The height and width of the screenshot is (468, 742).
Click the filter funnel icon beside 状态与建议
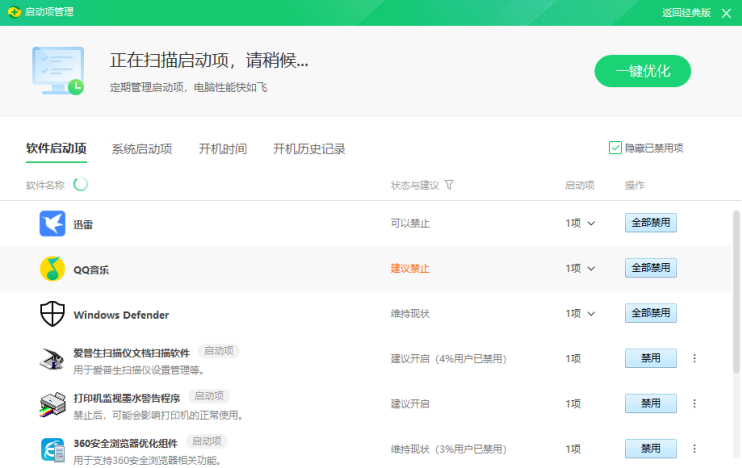click(x=449, y=185)
